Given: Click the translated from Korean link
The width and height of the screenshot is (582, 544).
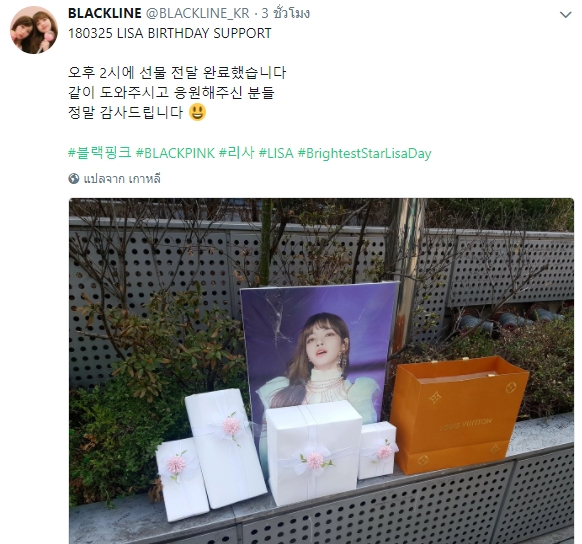Looking at the screenshot, I should click(x=122, y=179).
